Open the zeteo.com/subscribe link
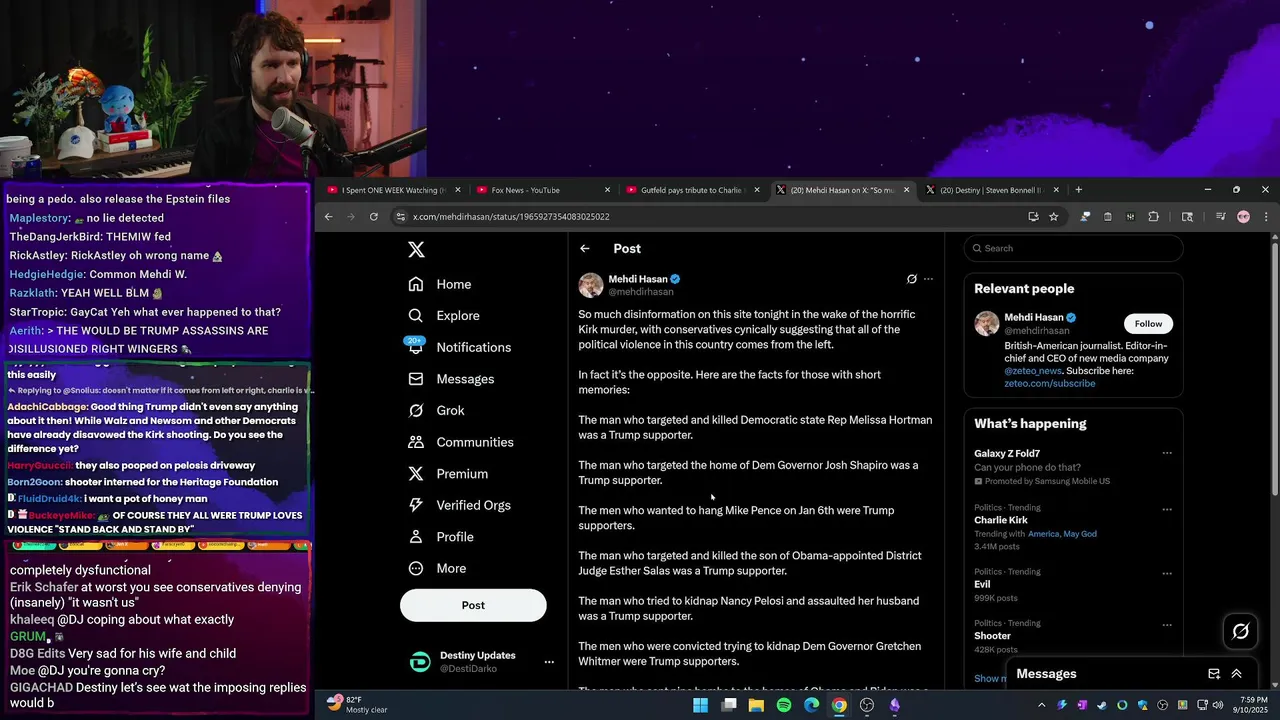Viewport: 1280px width, 720px height. point(1049,384)
